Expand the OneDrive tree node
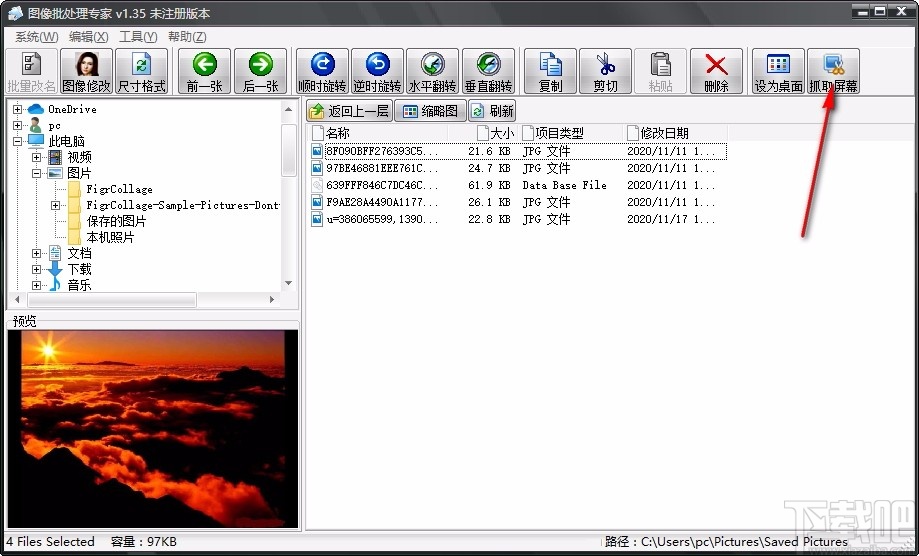The image size is (919, 556). pos(18,109)
